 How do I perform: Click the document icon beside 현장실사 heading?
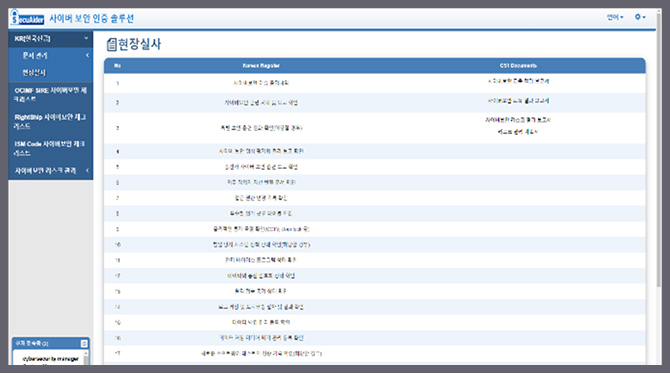coord(112,44)
